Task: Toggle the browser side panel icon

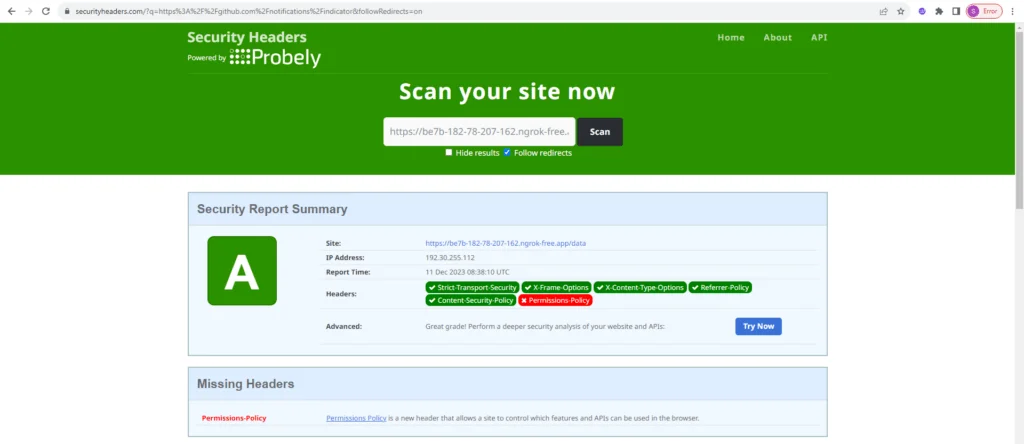Action: pyautogui.click(x=955, y=11)
